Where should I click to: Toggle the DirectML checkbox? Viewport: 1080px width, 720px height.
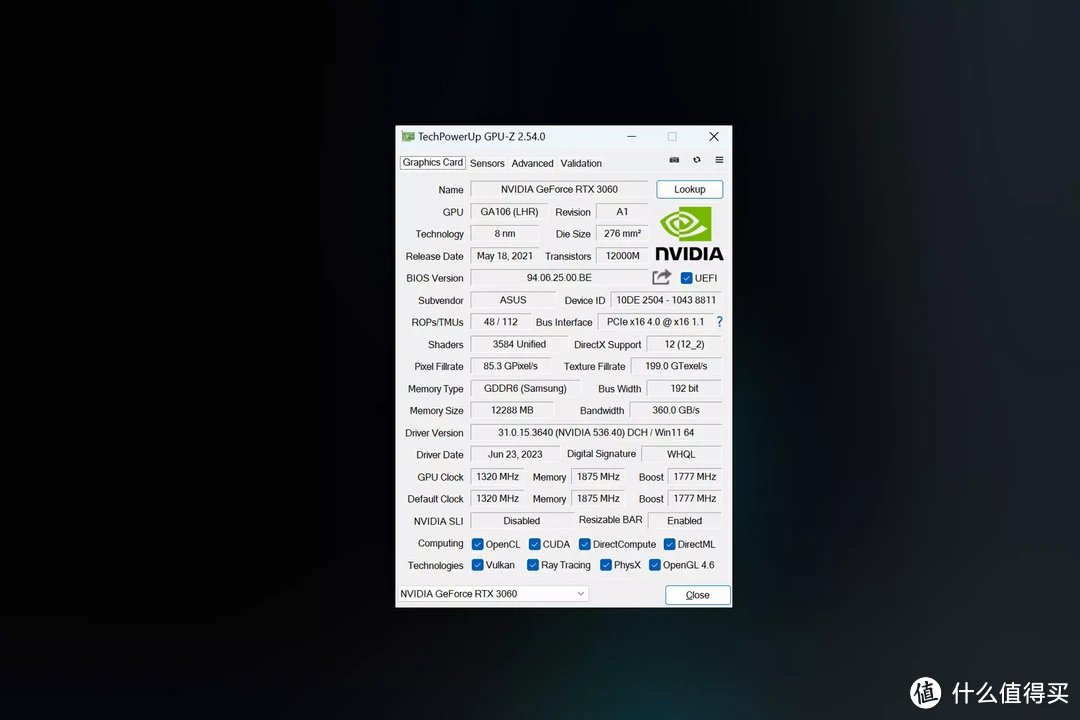[x=669, y=544]
